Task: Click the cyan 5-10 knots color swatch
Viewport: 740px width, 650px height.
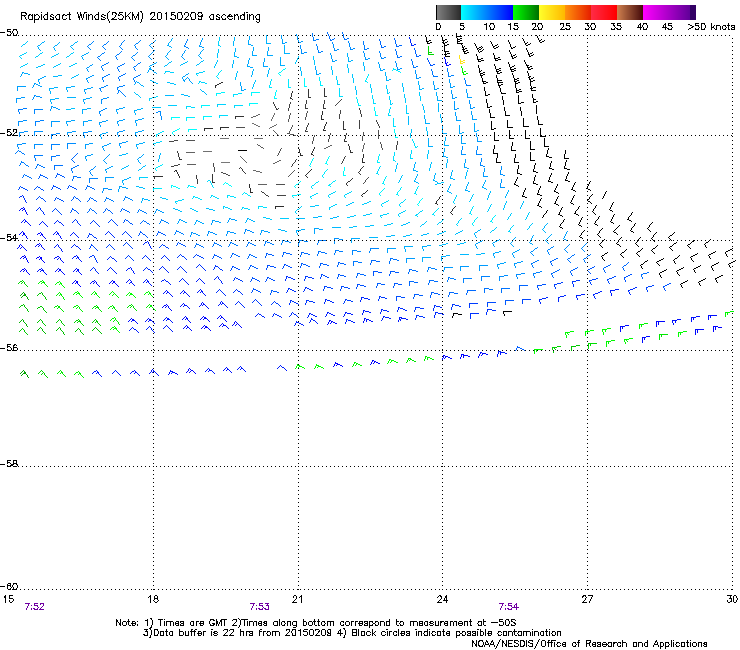Action: (474, 12)
